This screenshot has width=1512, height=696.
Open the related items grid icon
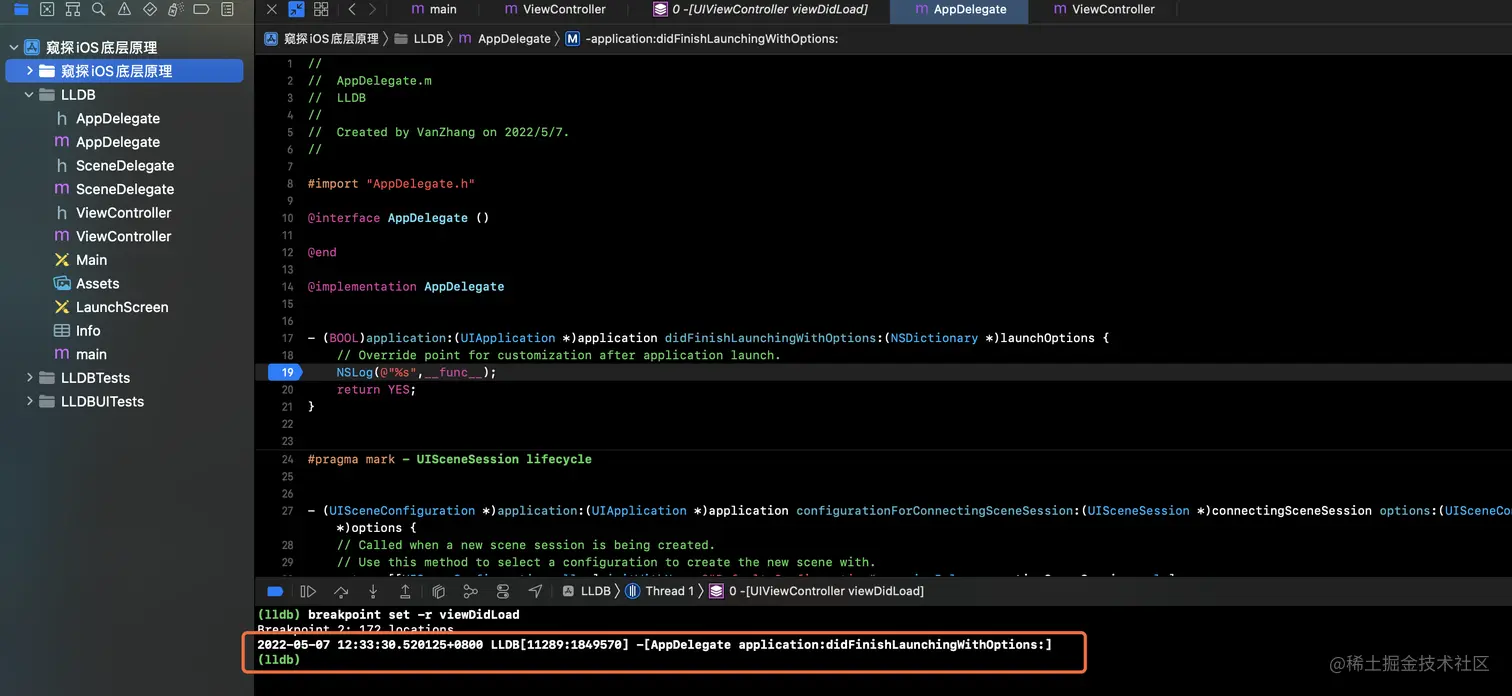click(x=321, y=9)
